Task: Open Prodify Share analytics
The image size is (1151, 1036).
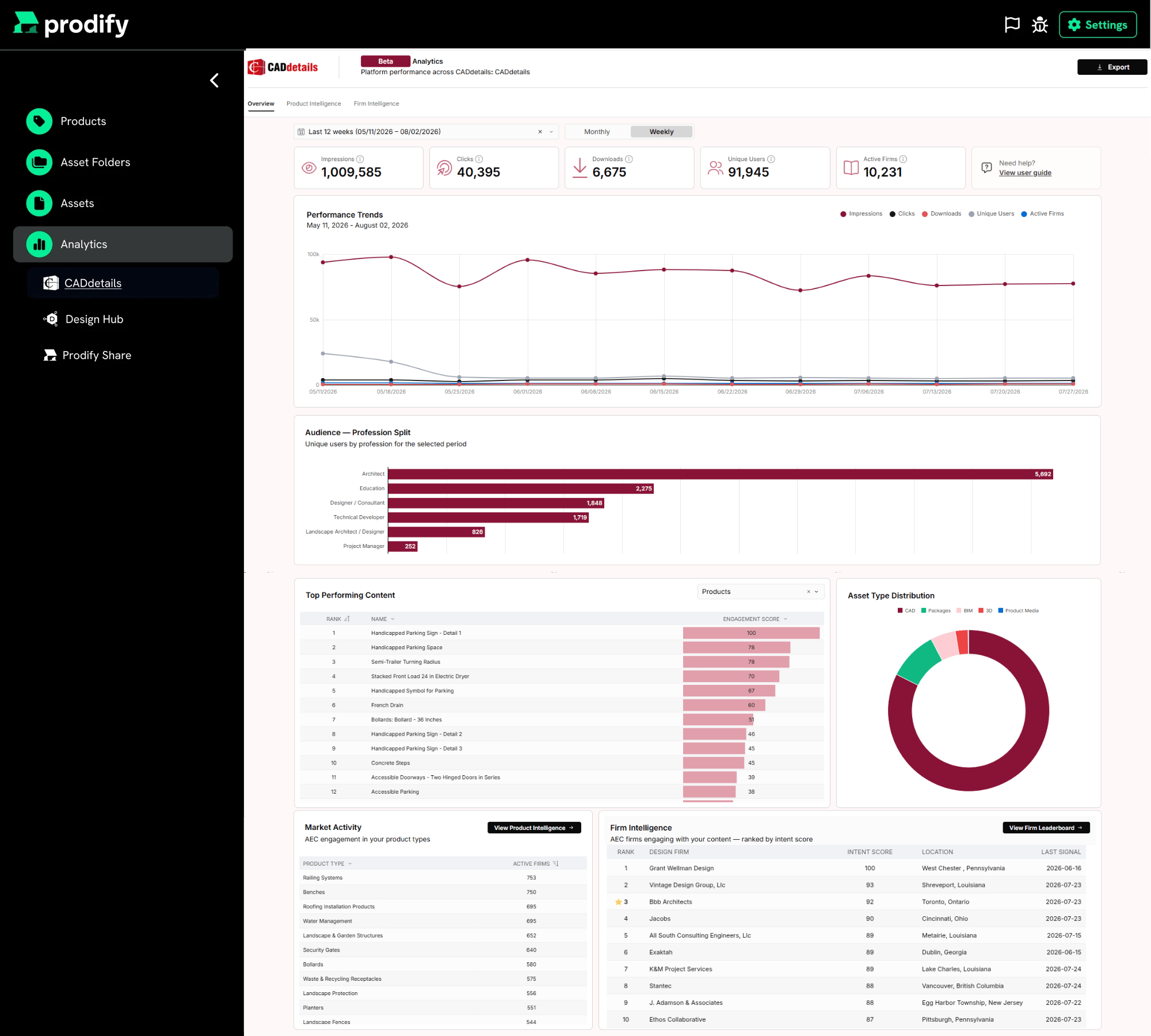Action: point(97,355)
